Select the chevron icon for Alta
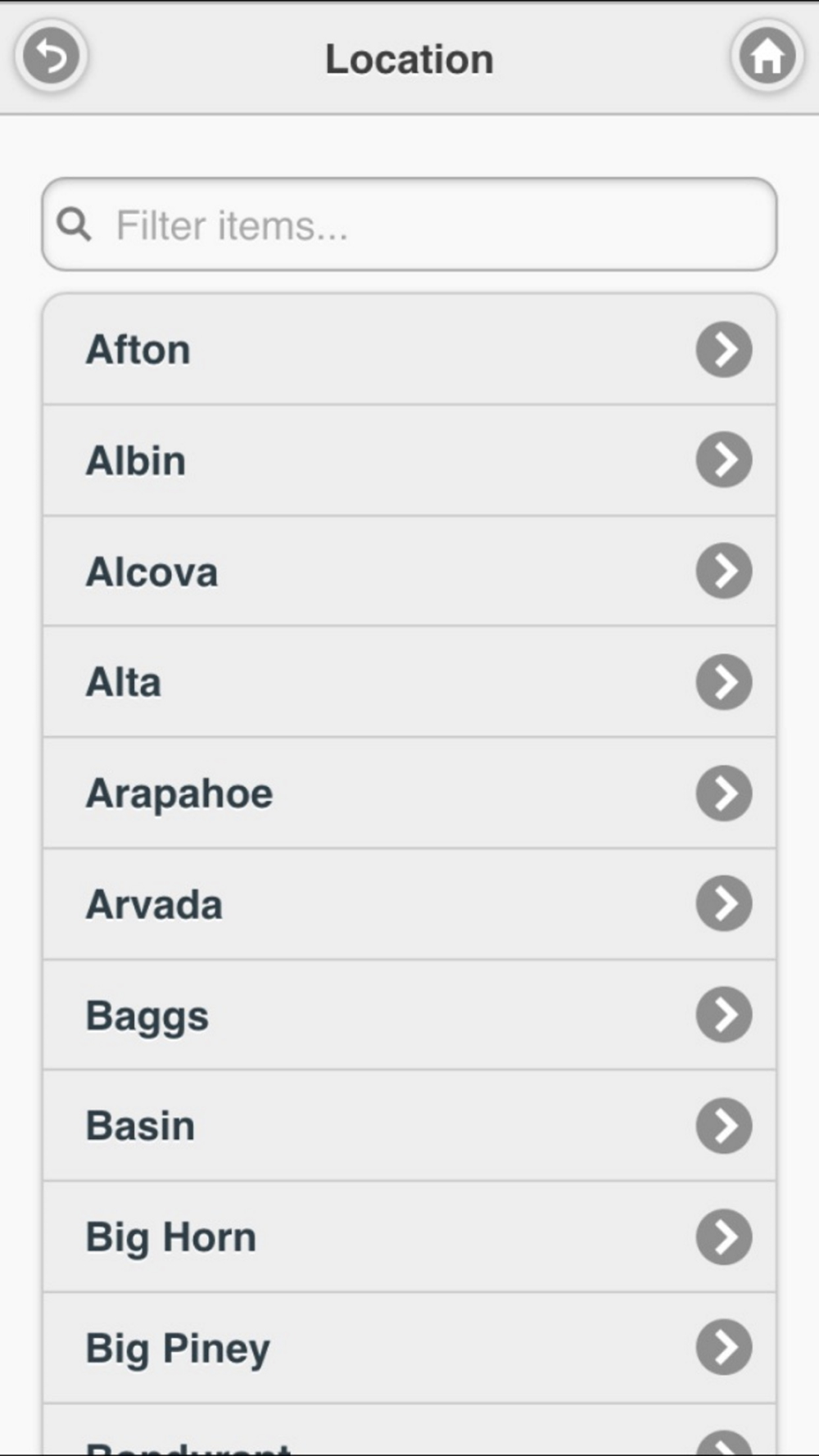The width and height of the screenshot is (819, 1456). pyautogui.click(x=724, y=682)
